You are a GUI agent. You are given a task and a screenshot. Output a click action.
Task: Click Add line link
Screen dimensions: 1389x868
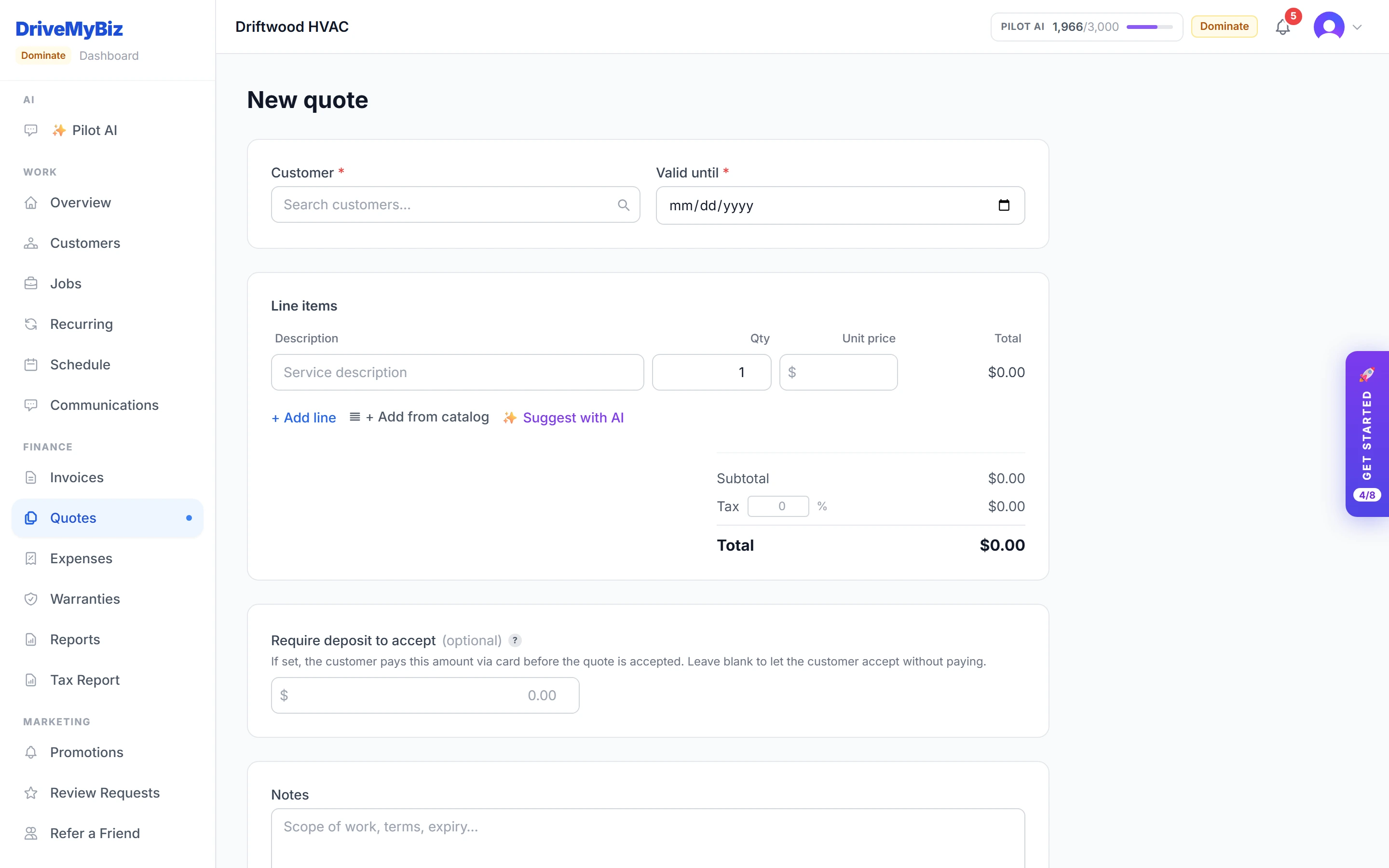(304, 418)
